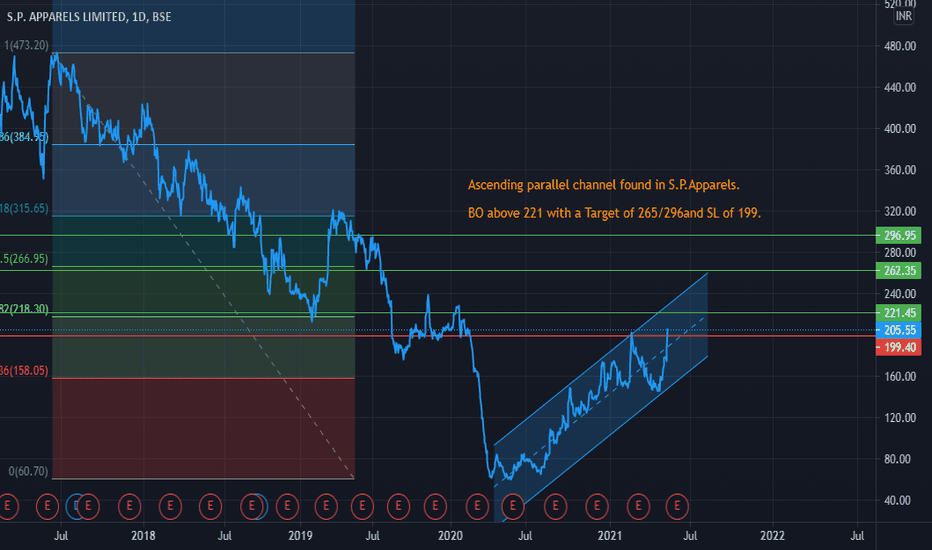Select the 296.95 green price label
The image size is (932, 550).
899,235
